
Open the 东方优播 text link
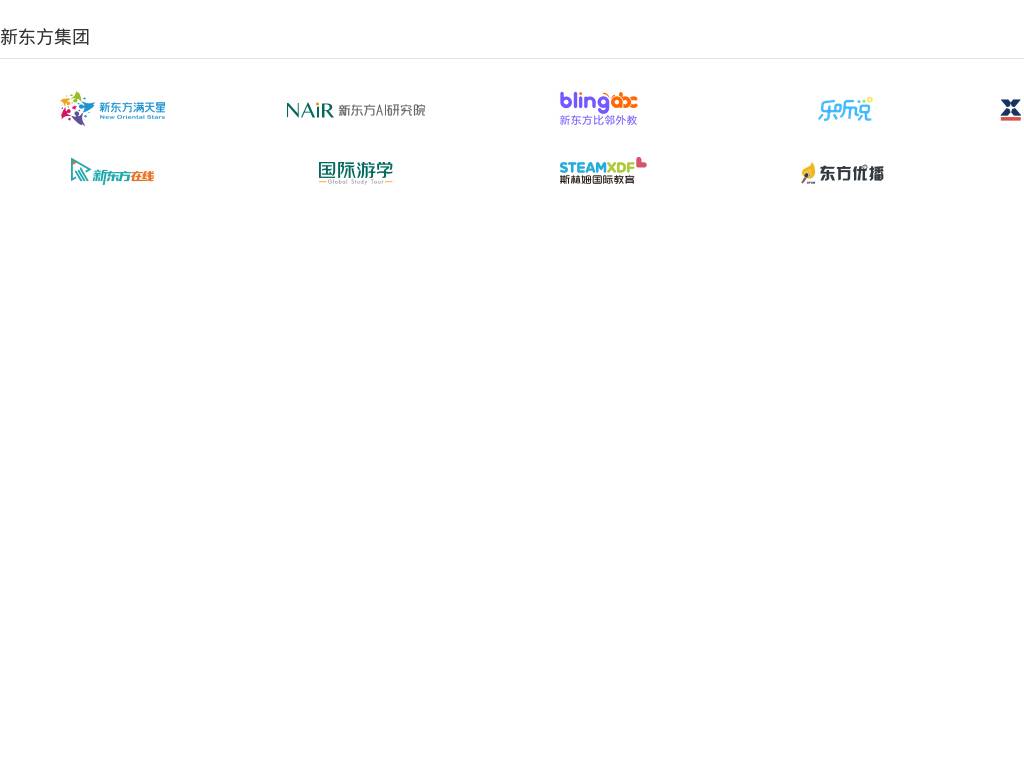[x=852, y=173]
